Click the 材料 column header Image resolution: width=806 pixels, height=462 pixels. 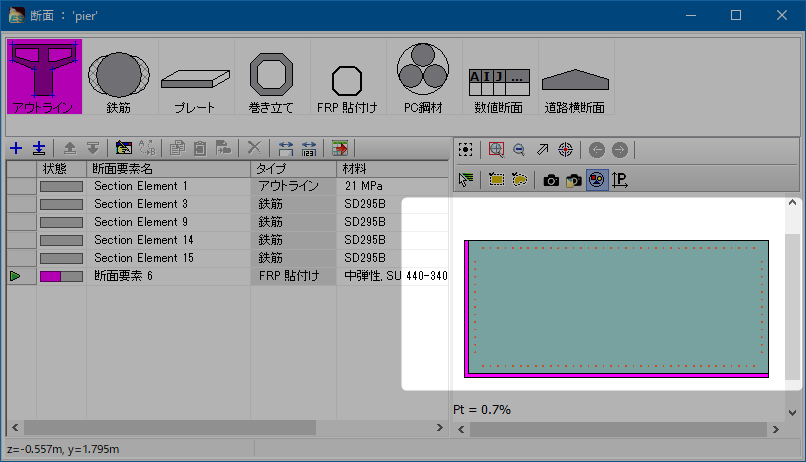tap(393, 169)
